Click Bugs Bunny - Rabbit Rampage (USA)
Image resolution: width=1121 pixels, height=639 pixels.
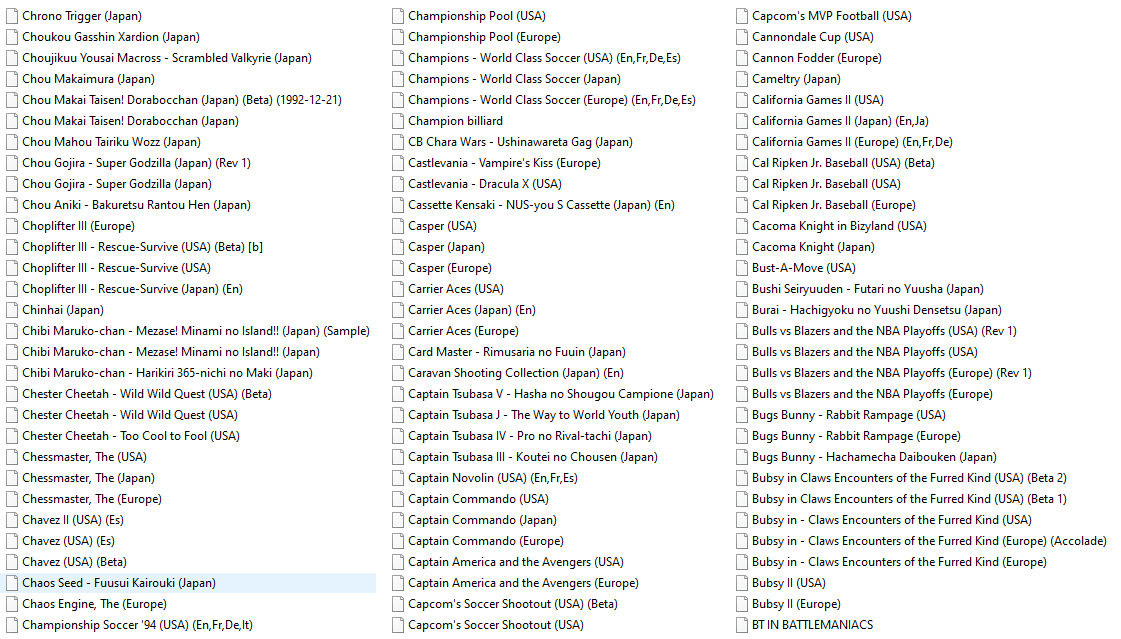[849, 415]
